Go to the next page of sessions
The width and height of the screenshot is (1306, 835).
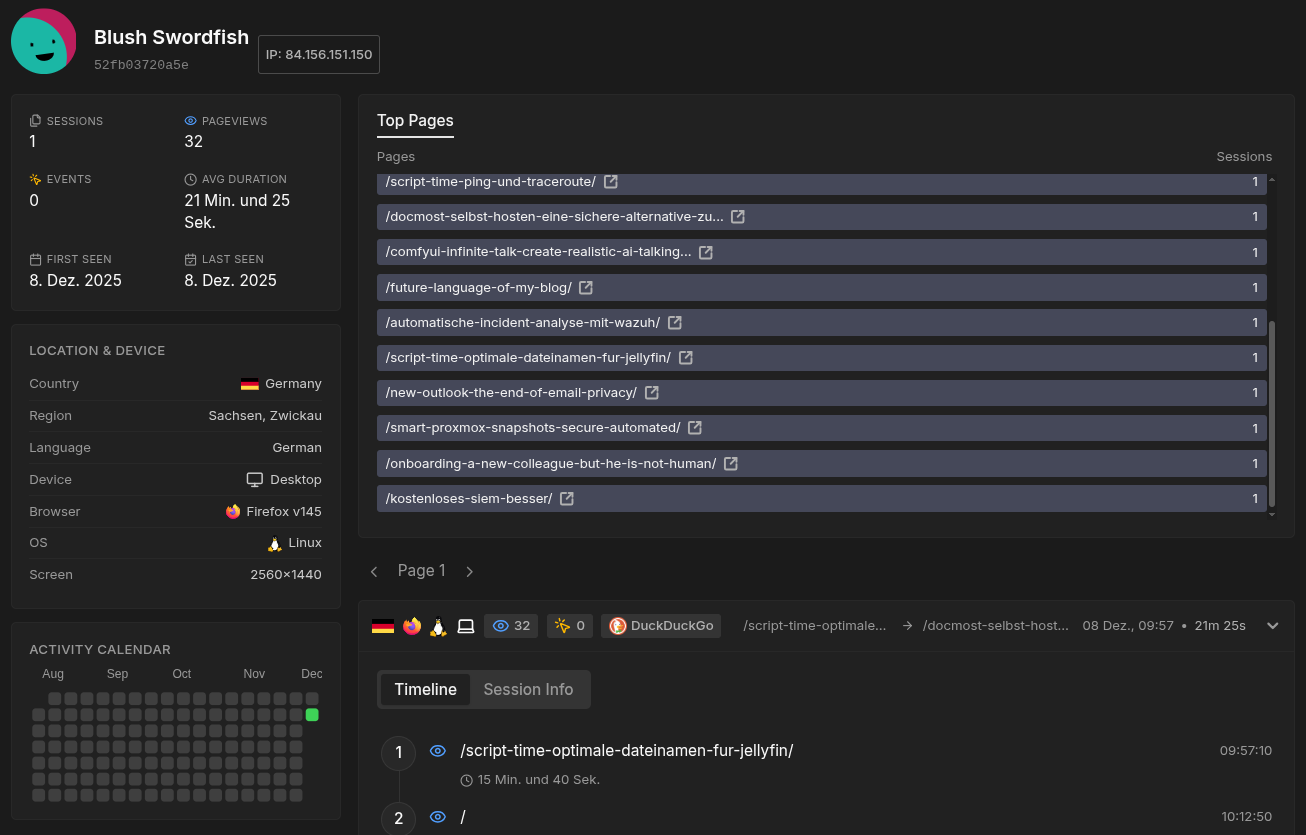tap(470, 572)
